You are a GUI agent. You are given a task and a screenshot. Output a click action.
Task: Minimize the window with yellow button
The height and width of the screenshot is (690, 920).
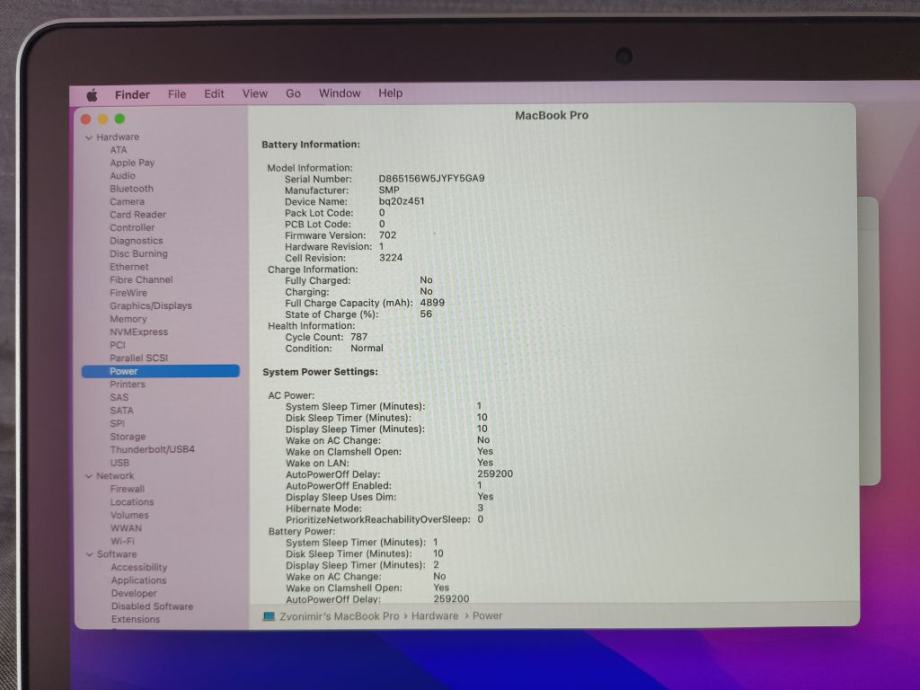103,119
